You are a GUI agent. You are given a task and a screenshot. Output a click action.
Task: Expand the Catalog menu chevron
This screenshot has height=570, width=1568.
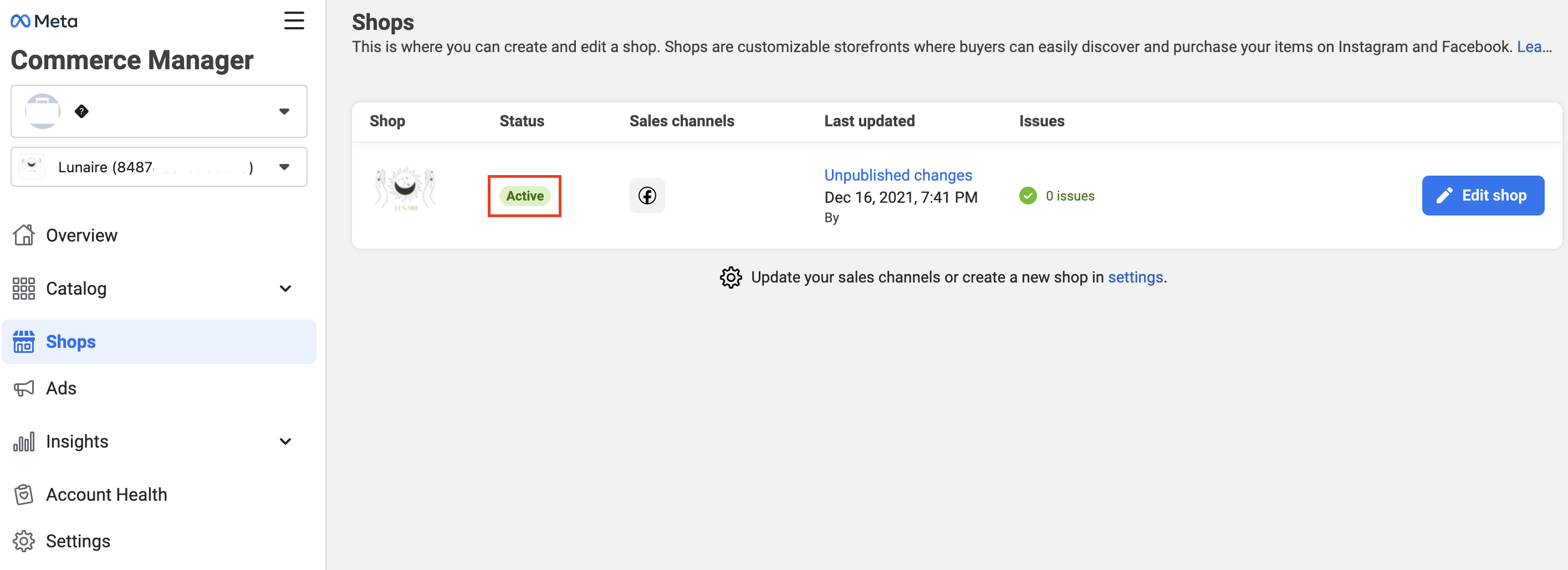[285, 289]
